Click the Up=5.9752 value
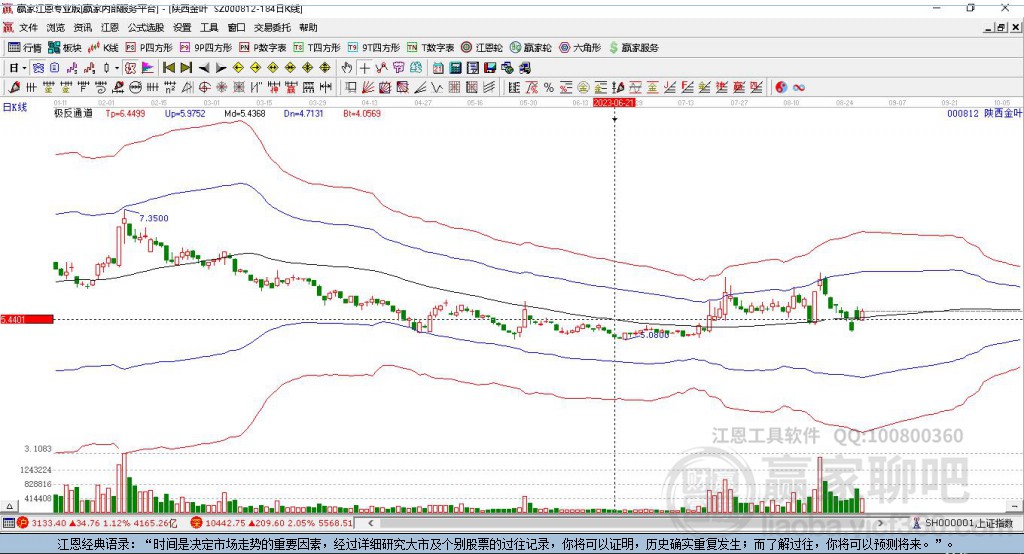 click(x=185, y=113)
